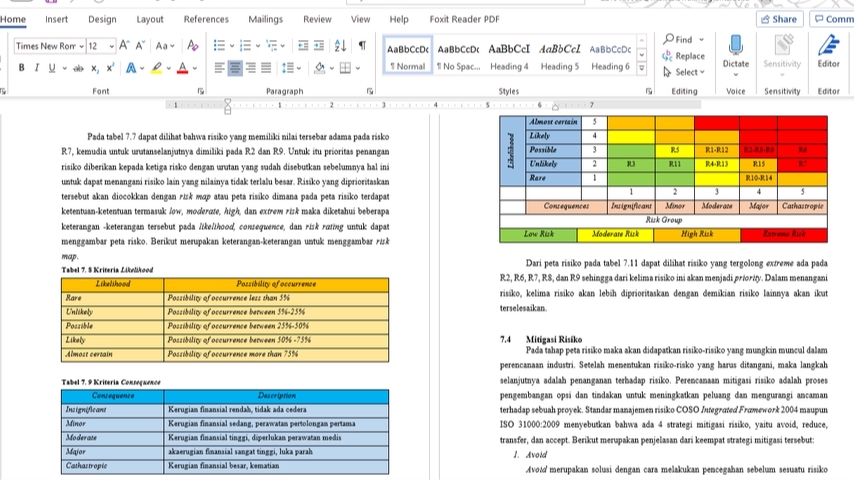The width and height of the screenshot is (854, 480).
Task: Open Paragraph dialog launcher
Action: 370,91
